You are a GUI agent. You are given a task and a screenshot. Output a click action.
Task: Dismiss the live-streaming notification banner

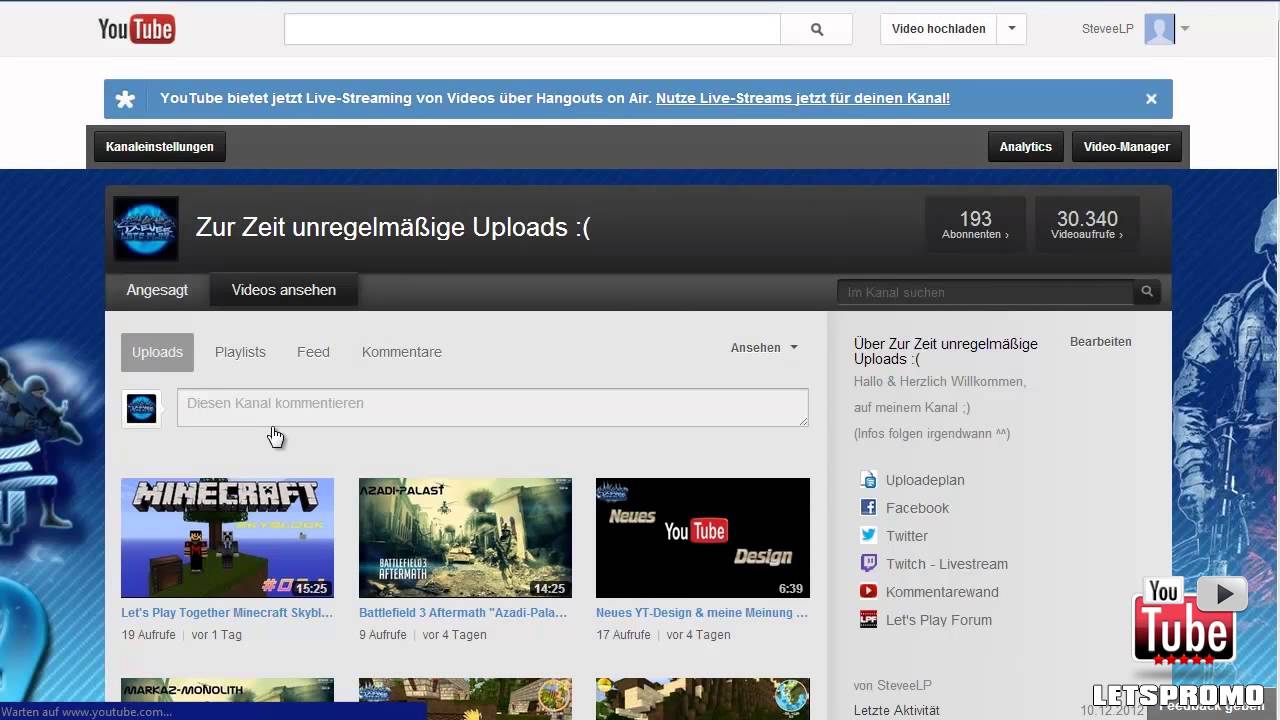pos(1151,99)
